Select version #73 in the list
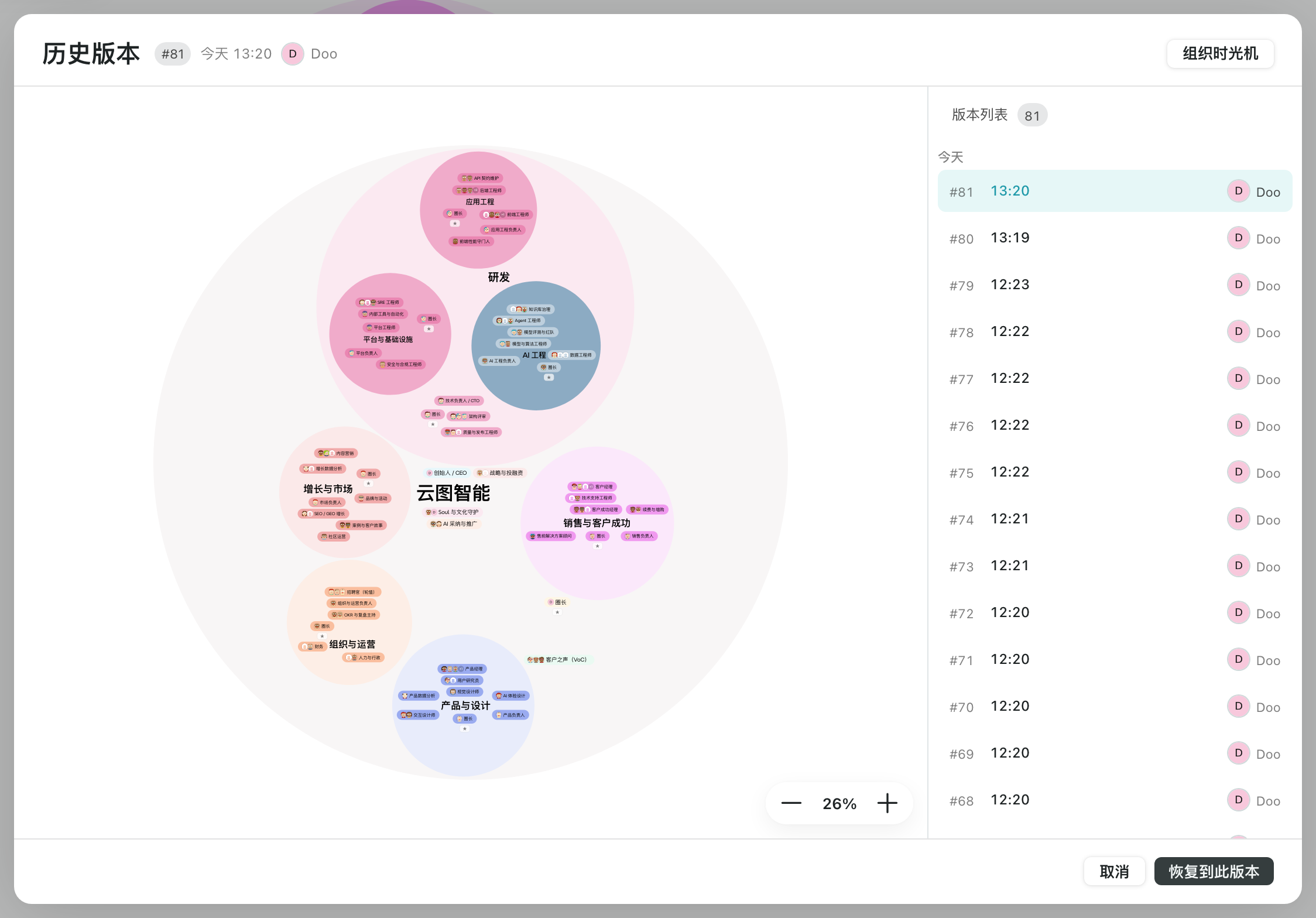The width and height of the screenshot is (1316, 918). tap(1115, 566)
